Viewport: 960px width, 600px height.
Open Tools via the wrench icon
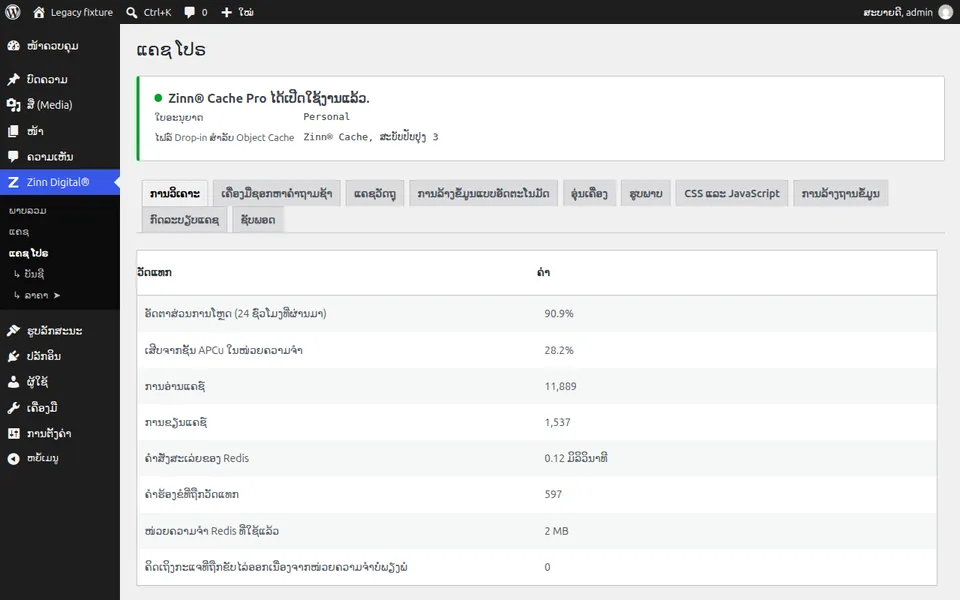click(x=13, y=408)
